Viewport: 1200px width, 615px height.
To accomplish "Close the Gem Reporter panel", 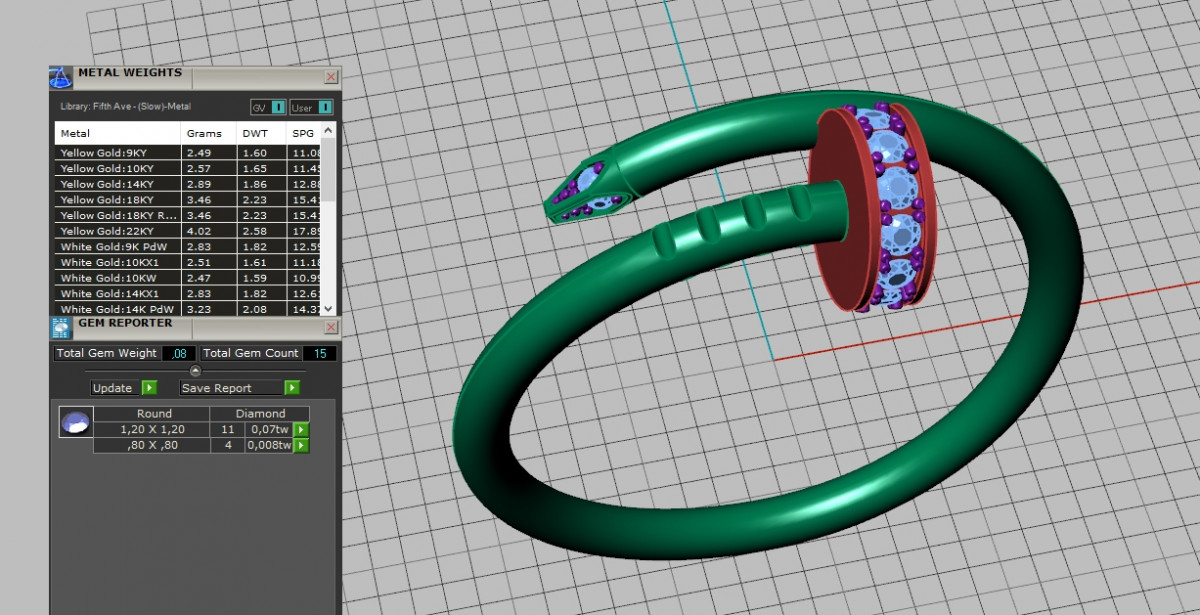I will pyautogui.click(x=331, y=328).
